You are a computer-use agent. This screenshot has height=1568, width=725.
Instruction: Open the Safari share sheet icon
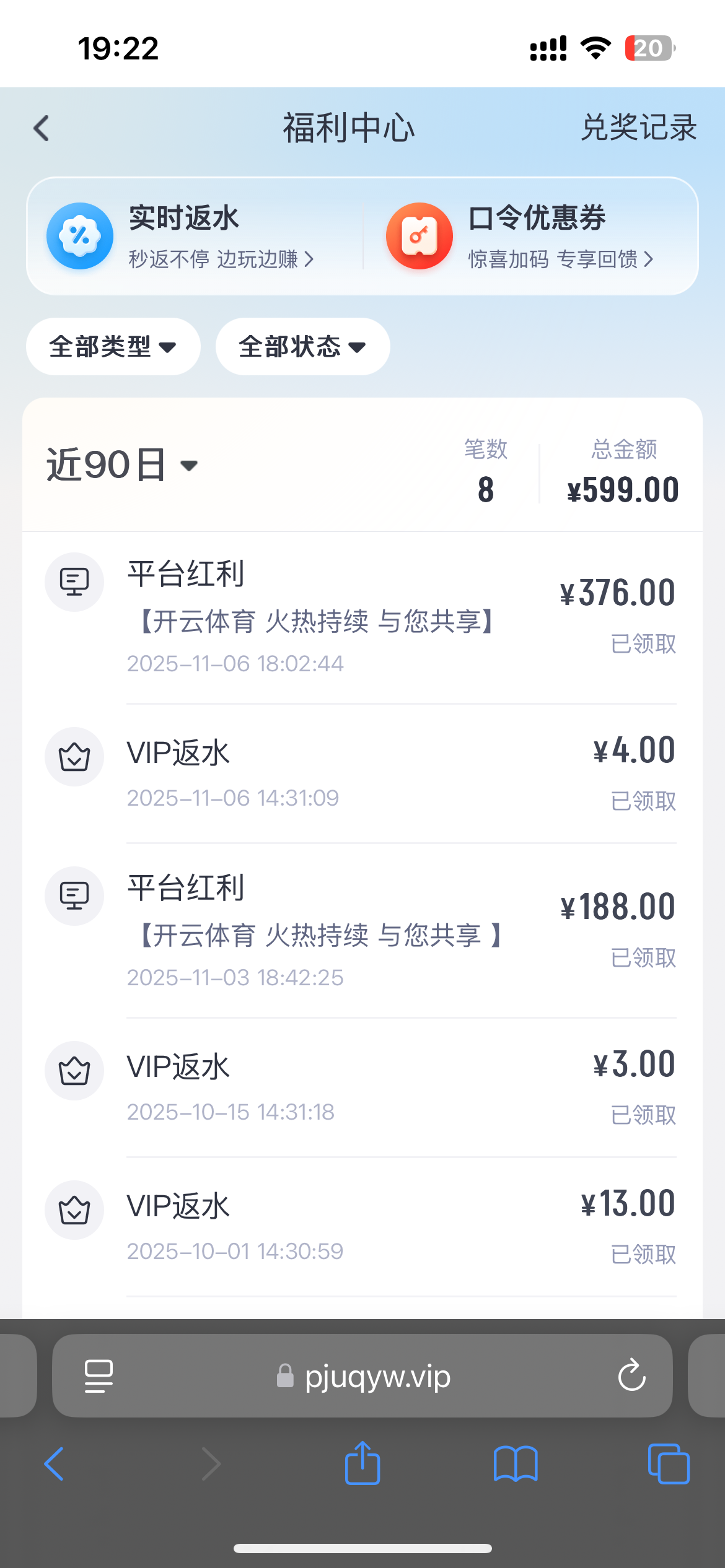click(362, 1464)
